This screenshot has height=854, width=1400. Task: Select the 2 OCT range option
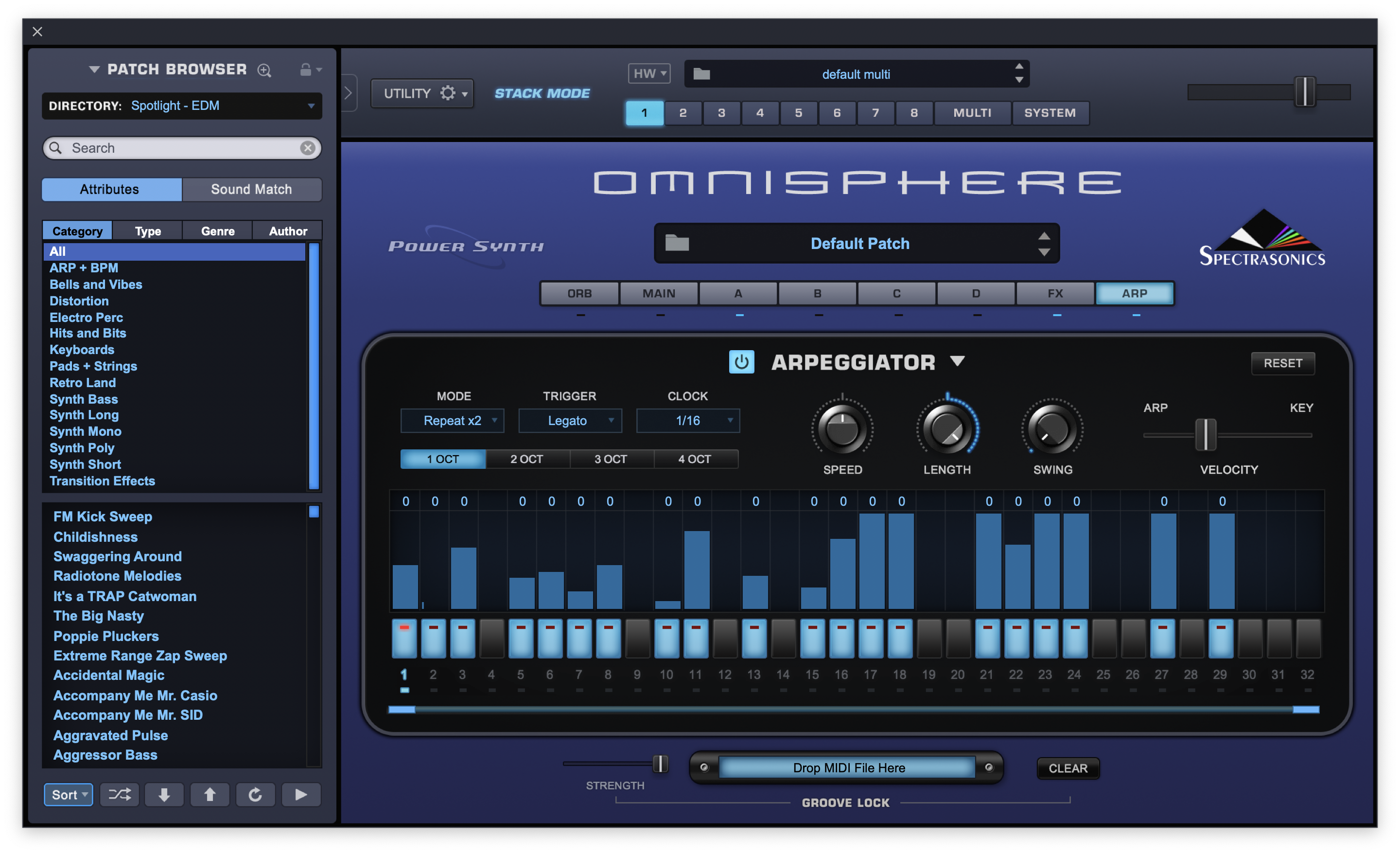pos(527,459)
